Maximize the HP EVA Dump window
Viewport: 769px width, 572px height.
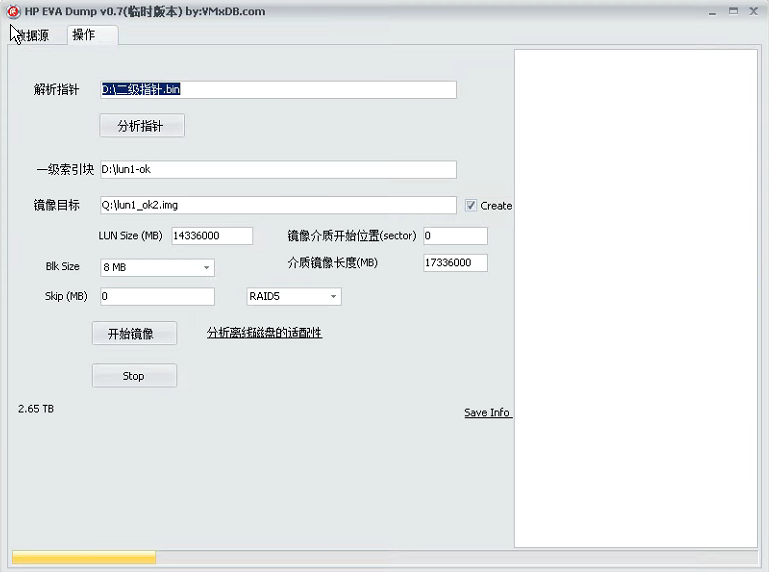(x=733, y=11)
